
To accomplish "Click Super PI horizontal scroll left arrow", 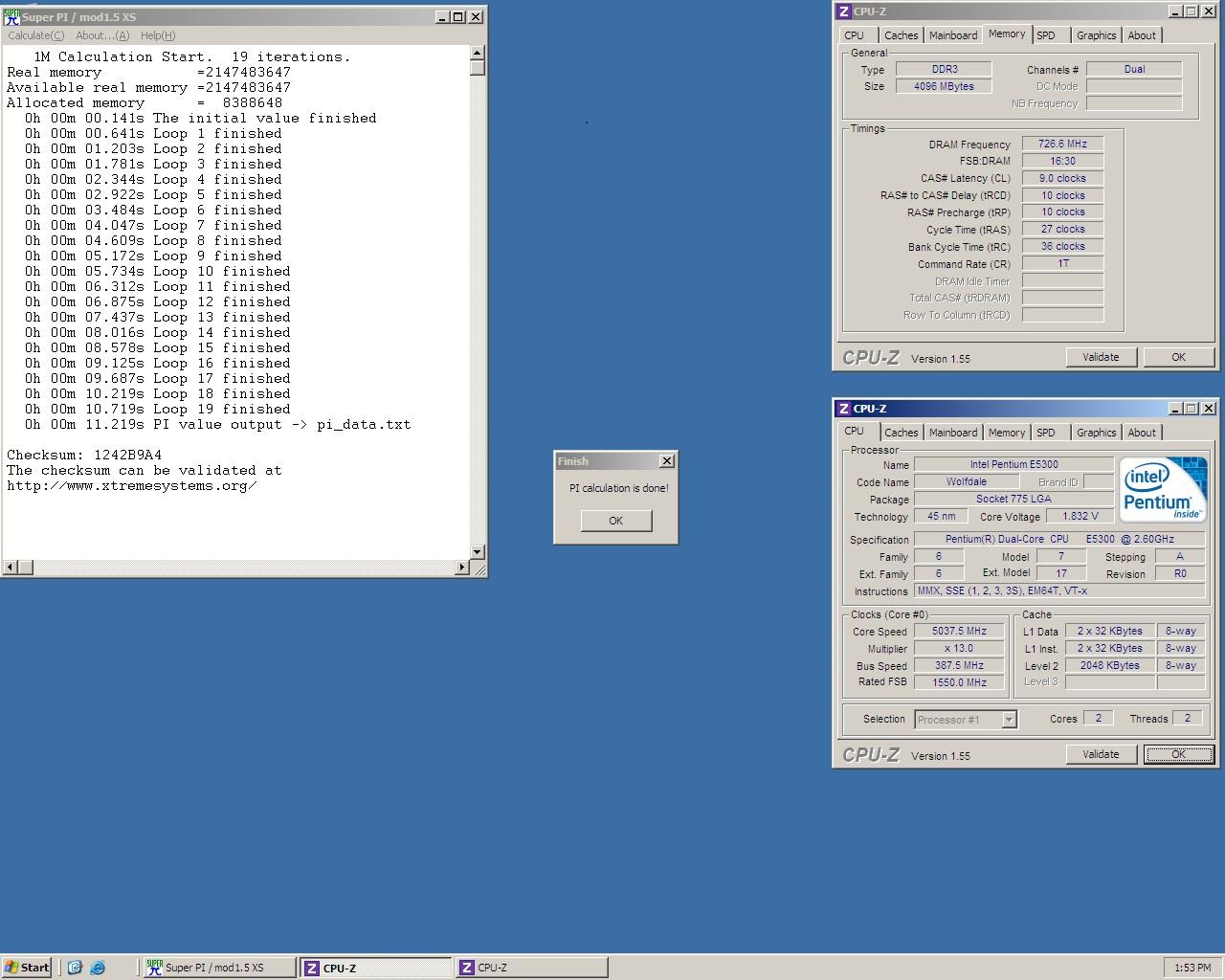I will 10,568.
